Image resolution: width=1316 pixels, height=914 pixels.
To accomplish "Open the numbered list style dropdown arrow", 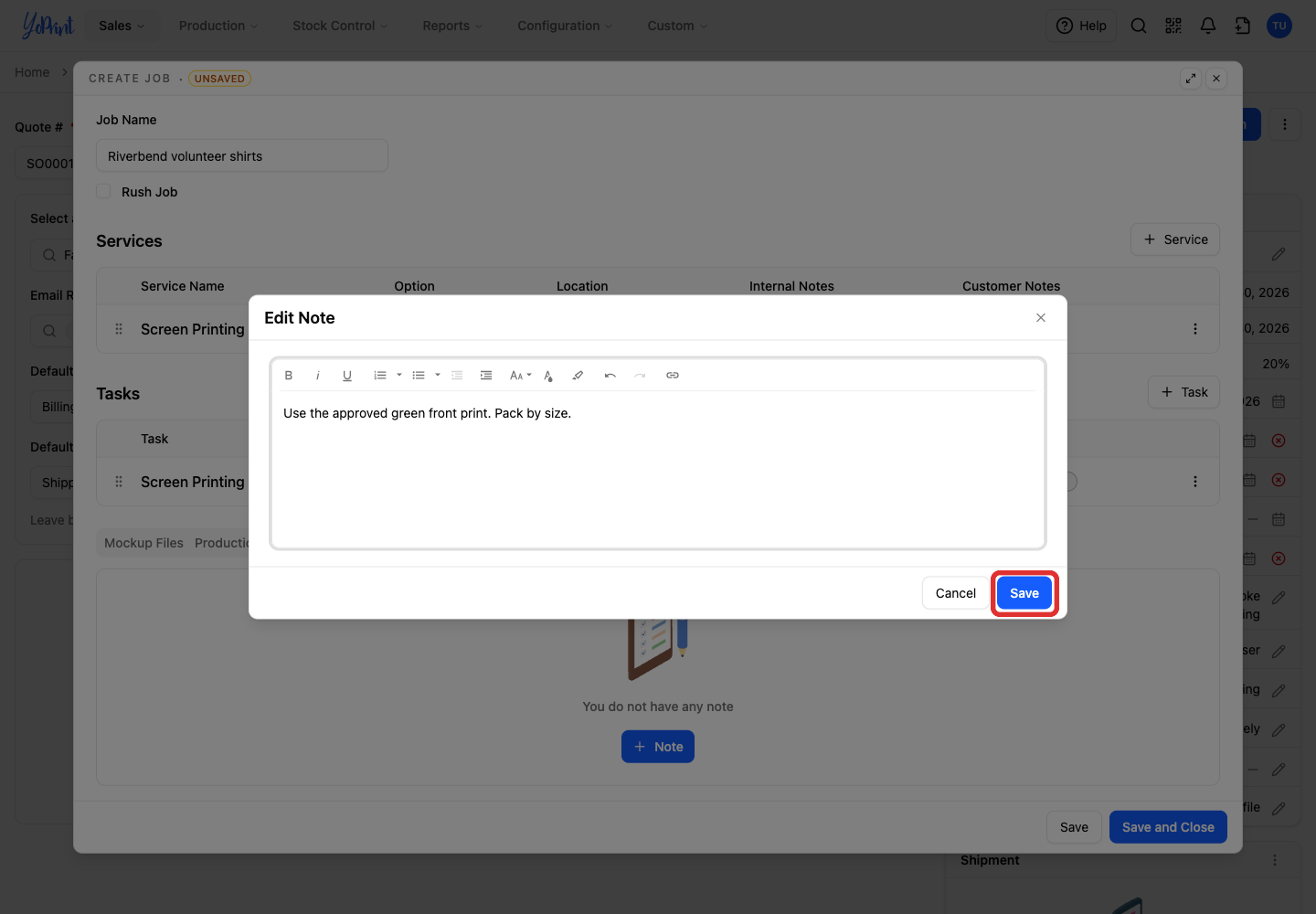I will click(x=399, y=376).
